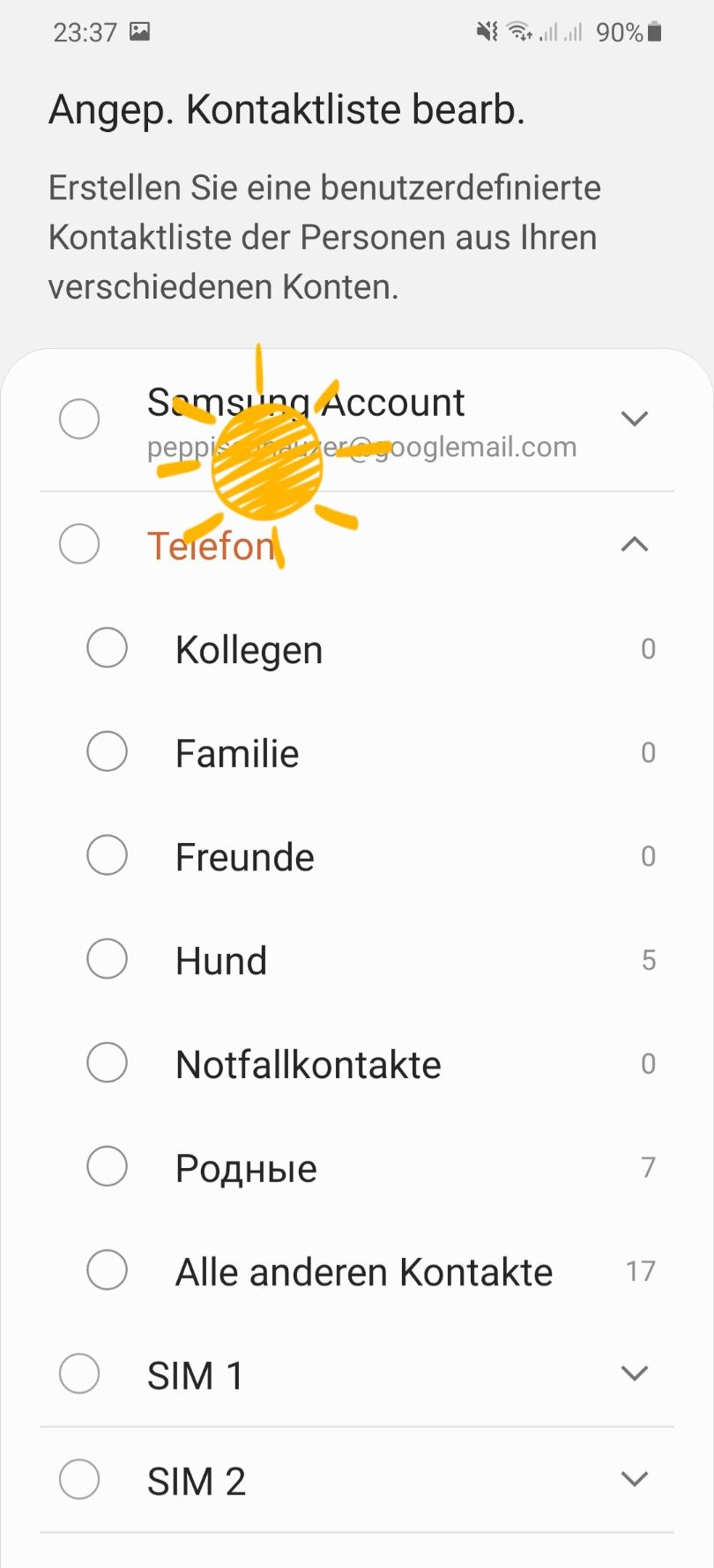
Task: Tap the Freunde group entry
Action: pyautogui.click(x=245, y=857)
